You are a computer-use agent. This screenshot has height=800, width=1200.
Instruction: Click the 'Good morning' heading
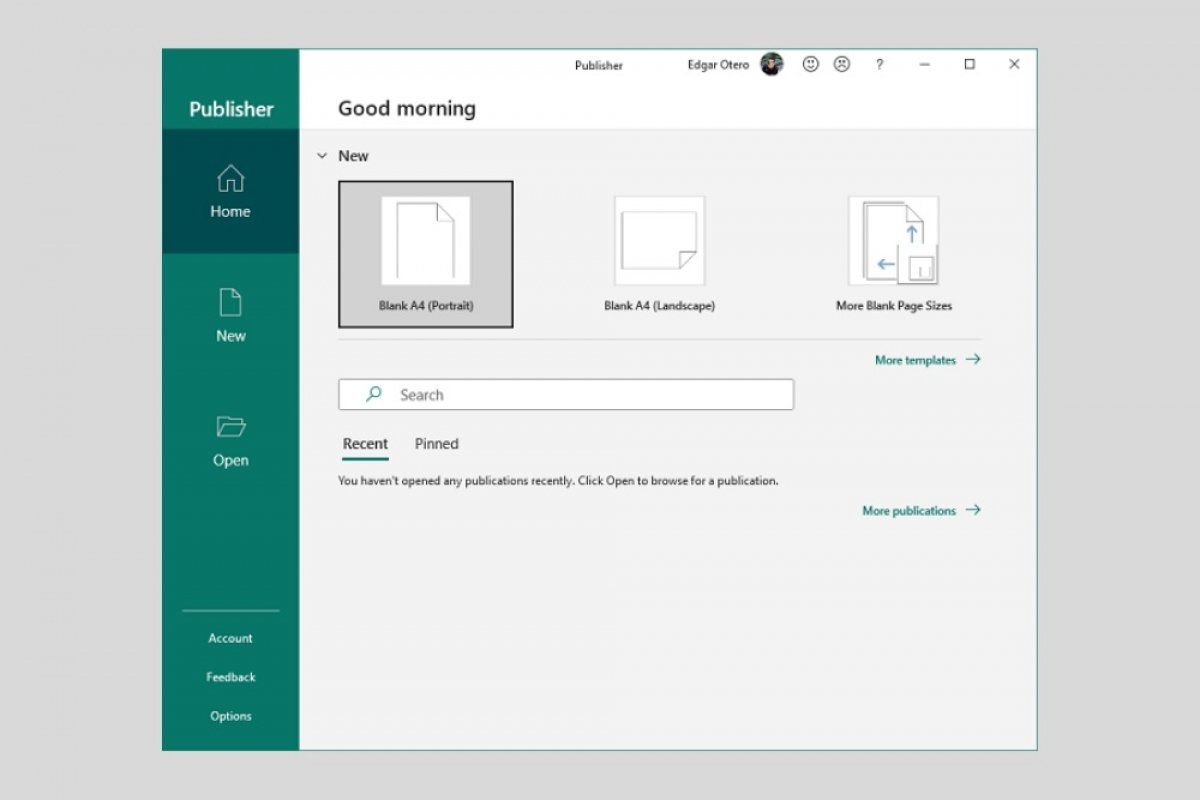pos(407,109)
